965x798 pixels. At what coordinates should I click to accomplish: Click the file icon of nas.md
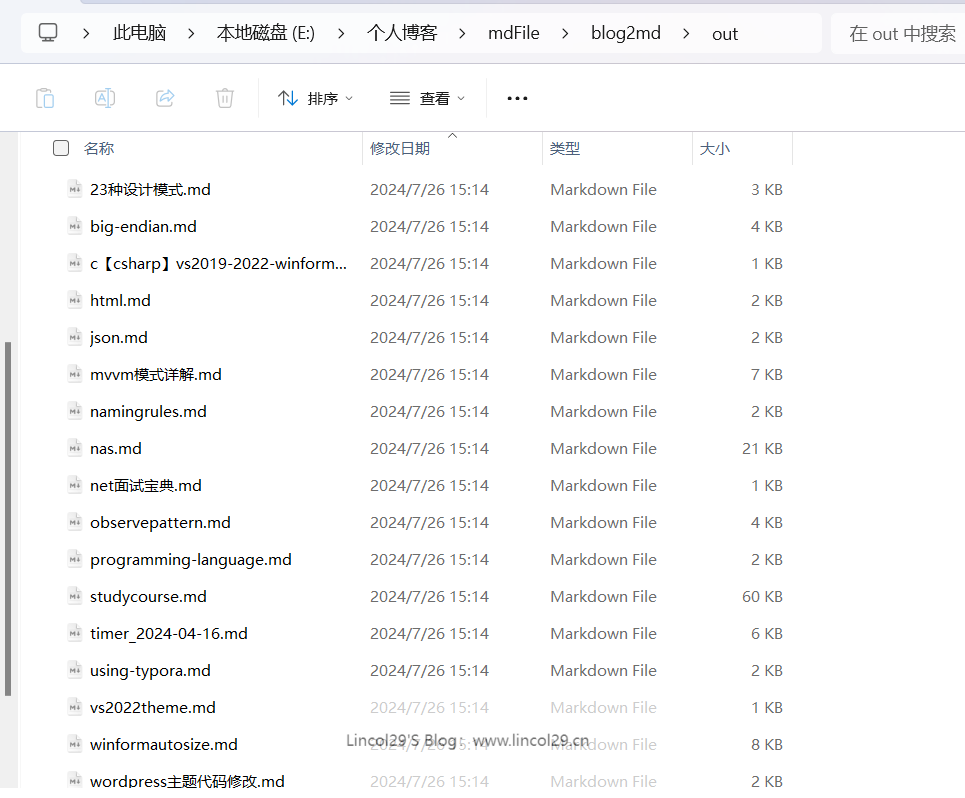point(74,448)
